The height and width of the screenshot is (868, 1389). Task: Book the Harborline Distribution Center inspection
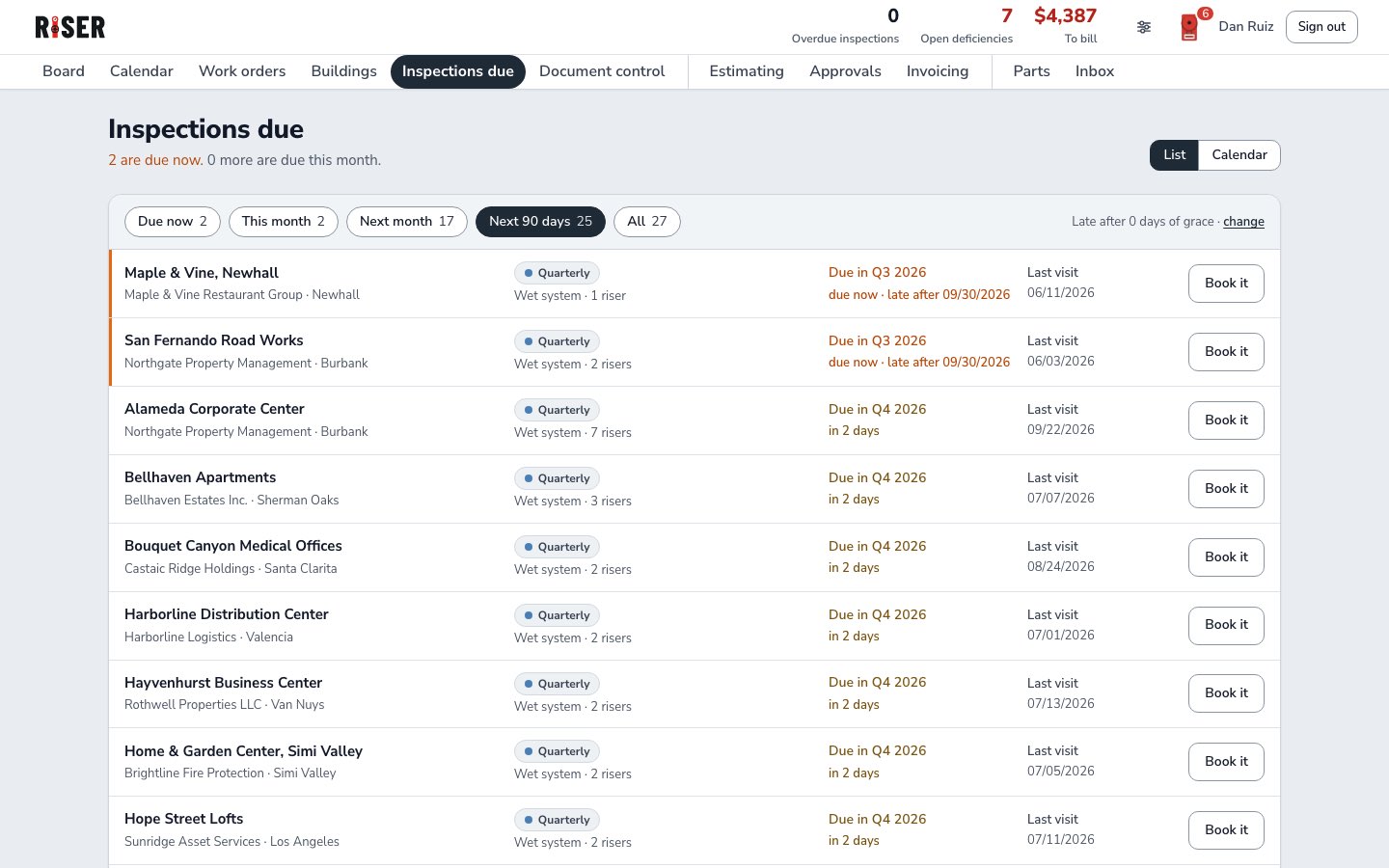click(1226, 625)
